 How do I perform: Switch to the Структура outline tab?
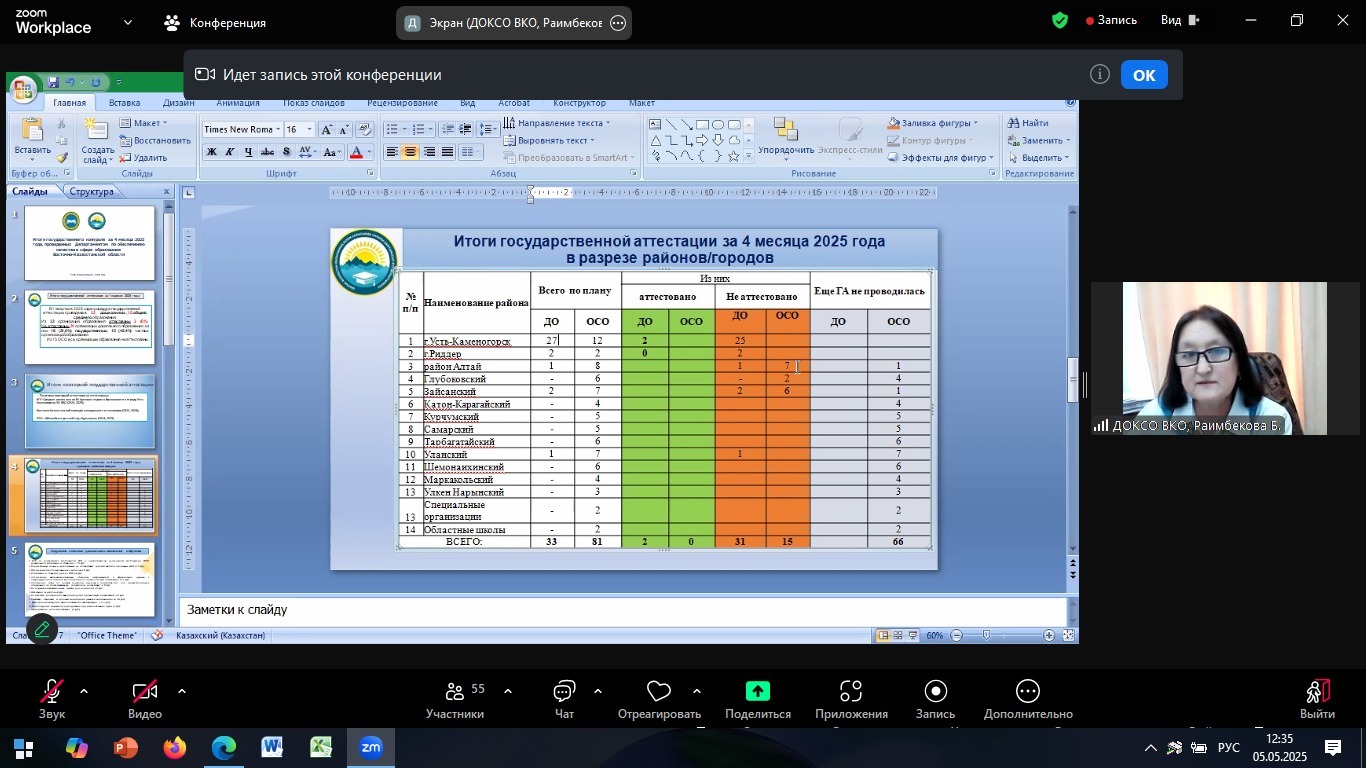[x=92, y=191]
